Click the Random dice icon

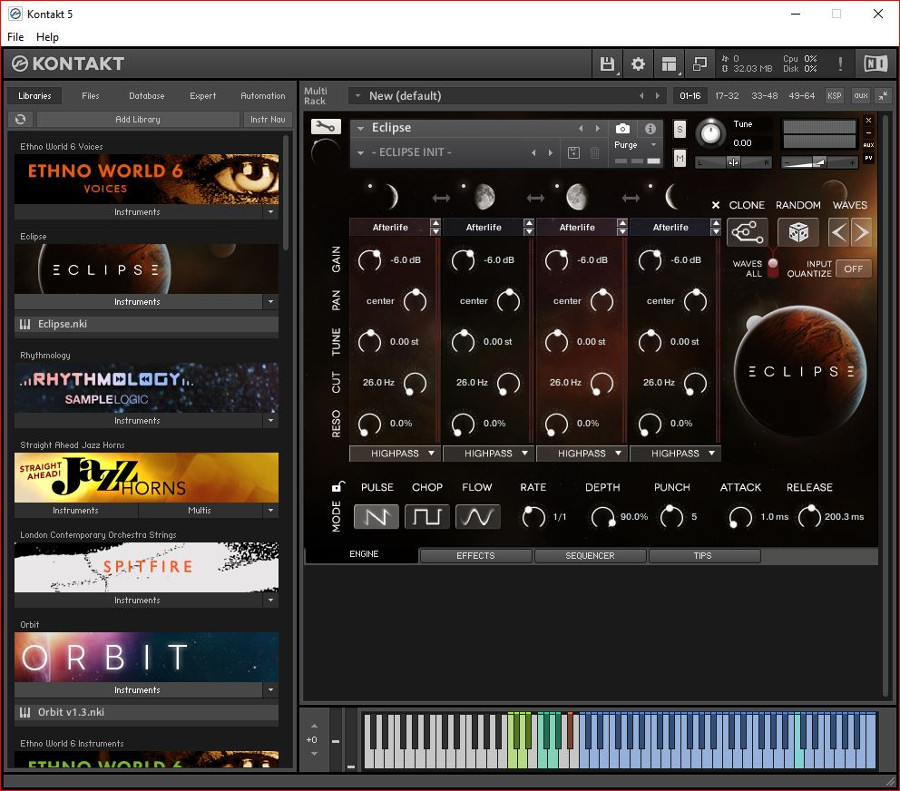coord(798,232)
